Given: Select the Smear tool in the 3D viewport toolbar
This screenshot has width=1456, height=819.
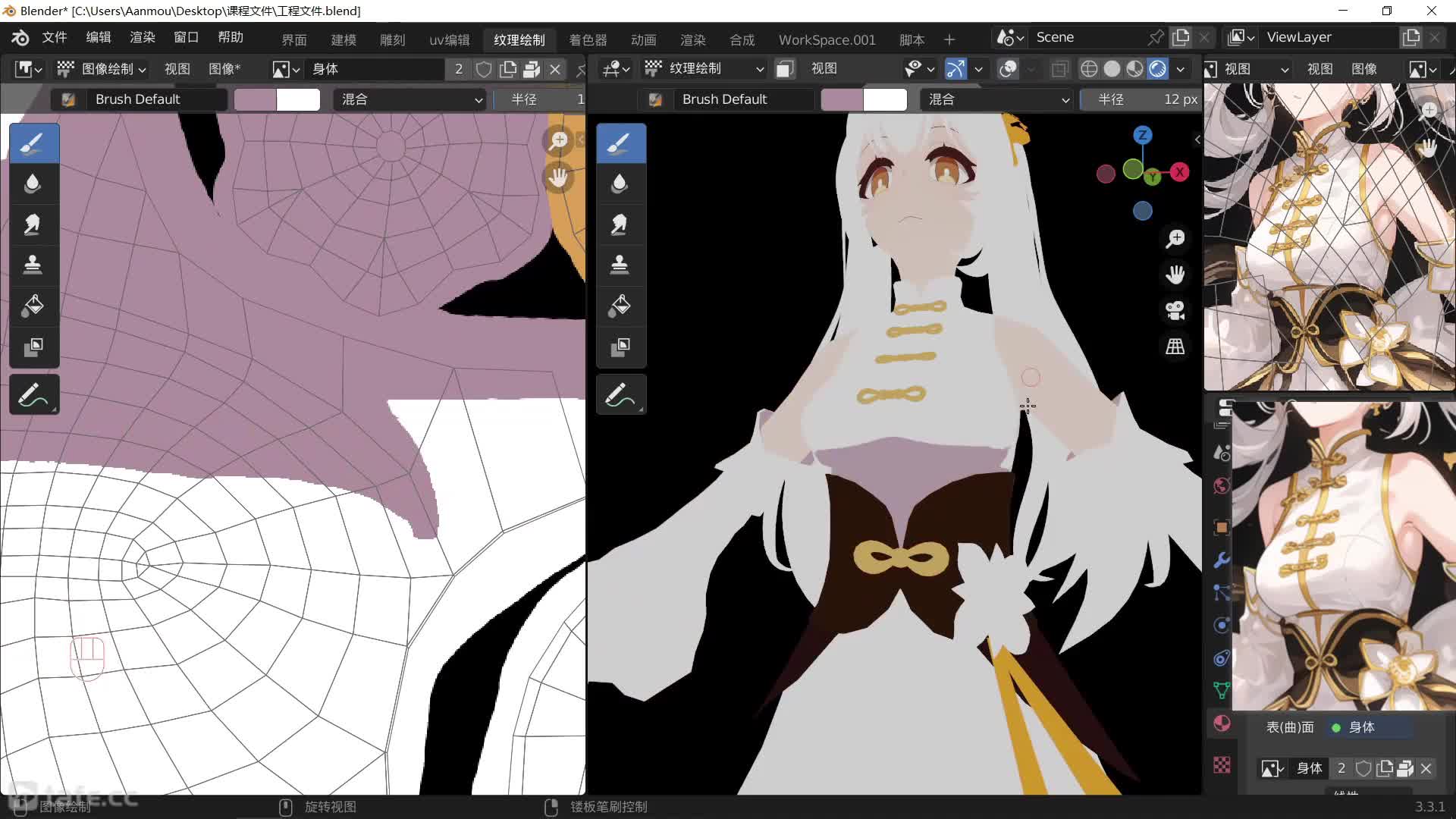Looking at the screenshot, I should tap(621, 224).
